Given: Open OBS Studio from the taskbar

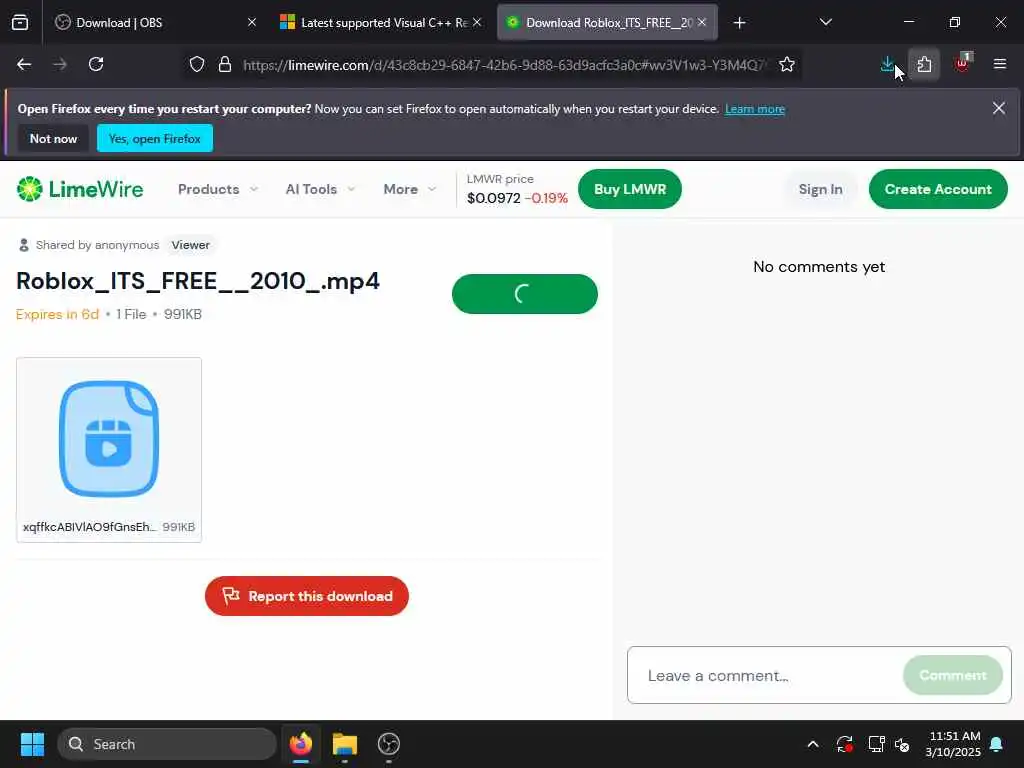Looking at the screenshot, I should (389, 744).
